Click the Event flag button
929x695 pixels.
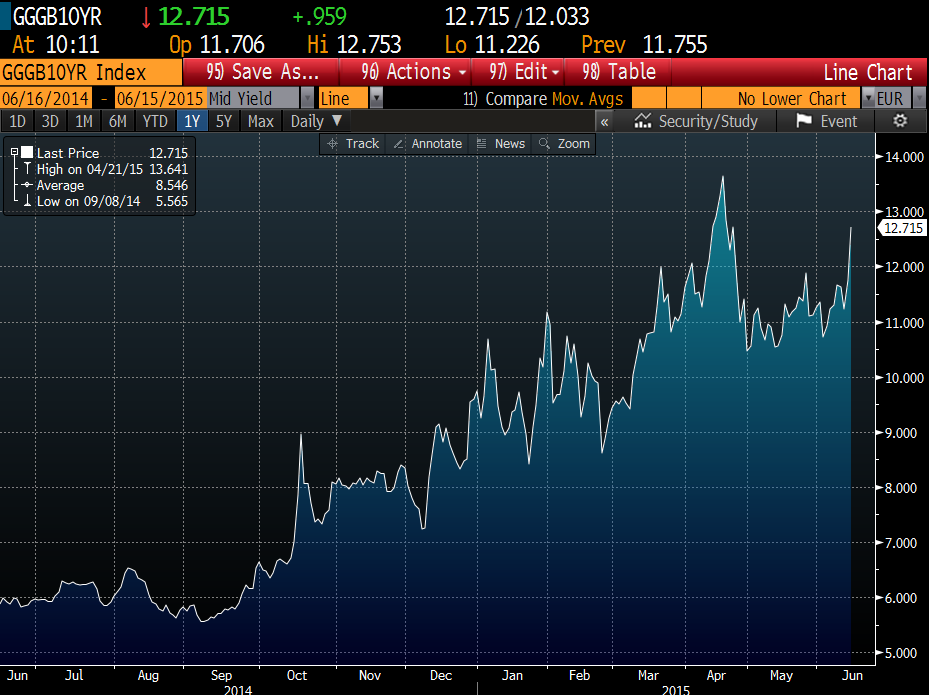pos(827,121)
